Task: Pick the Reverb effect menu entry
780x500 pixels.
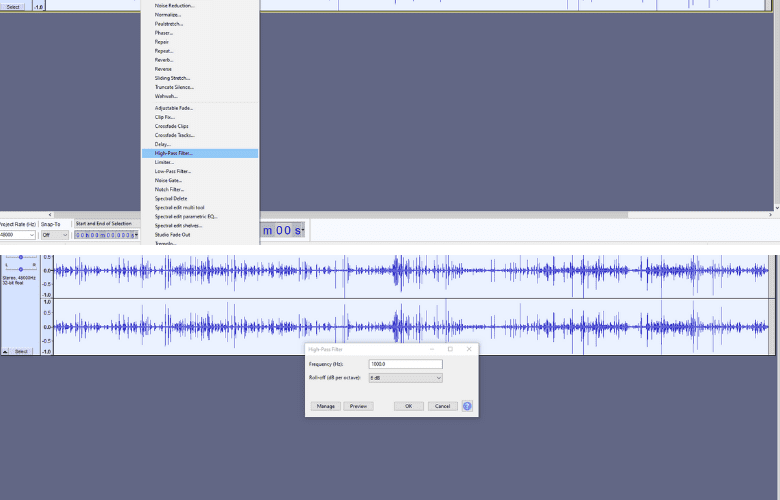Action: pyautogui.click(x=164, y=60)
